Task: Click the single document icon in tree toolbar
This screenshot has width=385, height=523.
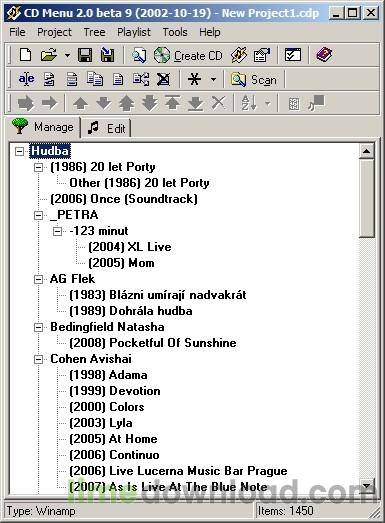Action: (x=117, y=79)
